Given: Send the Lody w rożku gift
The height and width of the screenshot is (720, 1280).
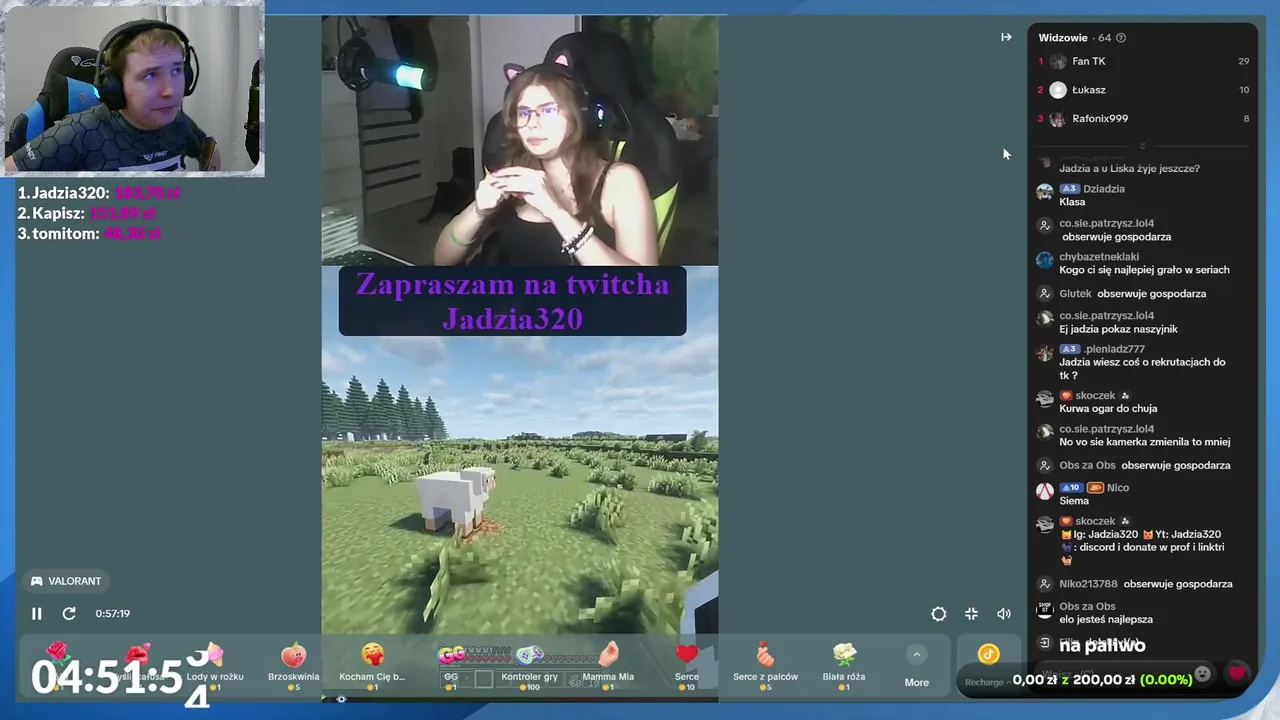Looking at the screenshot, I should pyautogui.click(x=214, y=666).
